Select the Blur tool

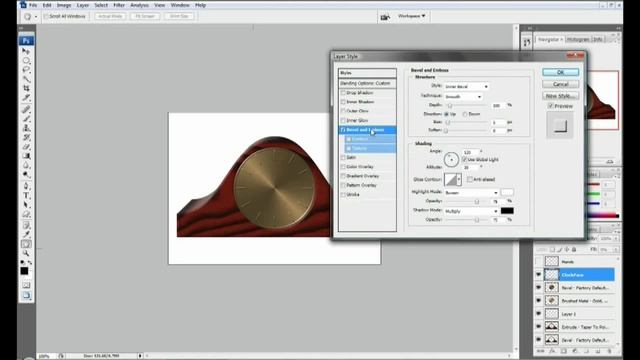click(26, 165)
